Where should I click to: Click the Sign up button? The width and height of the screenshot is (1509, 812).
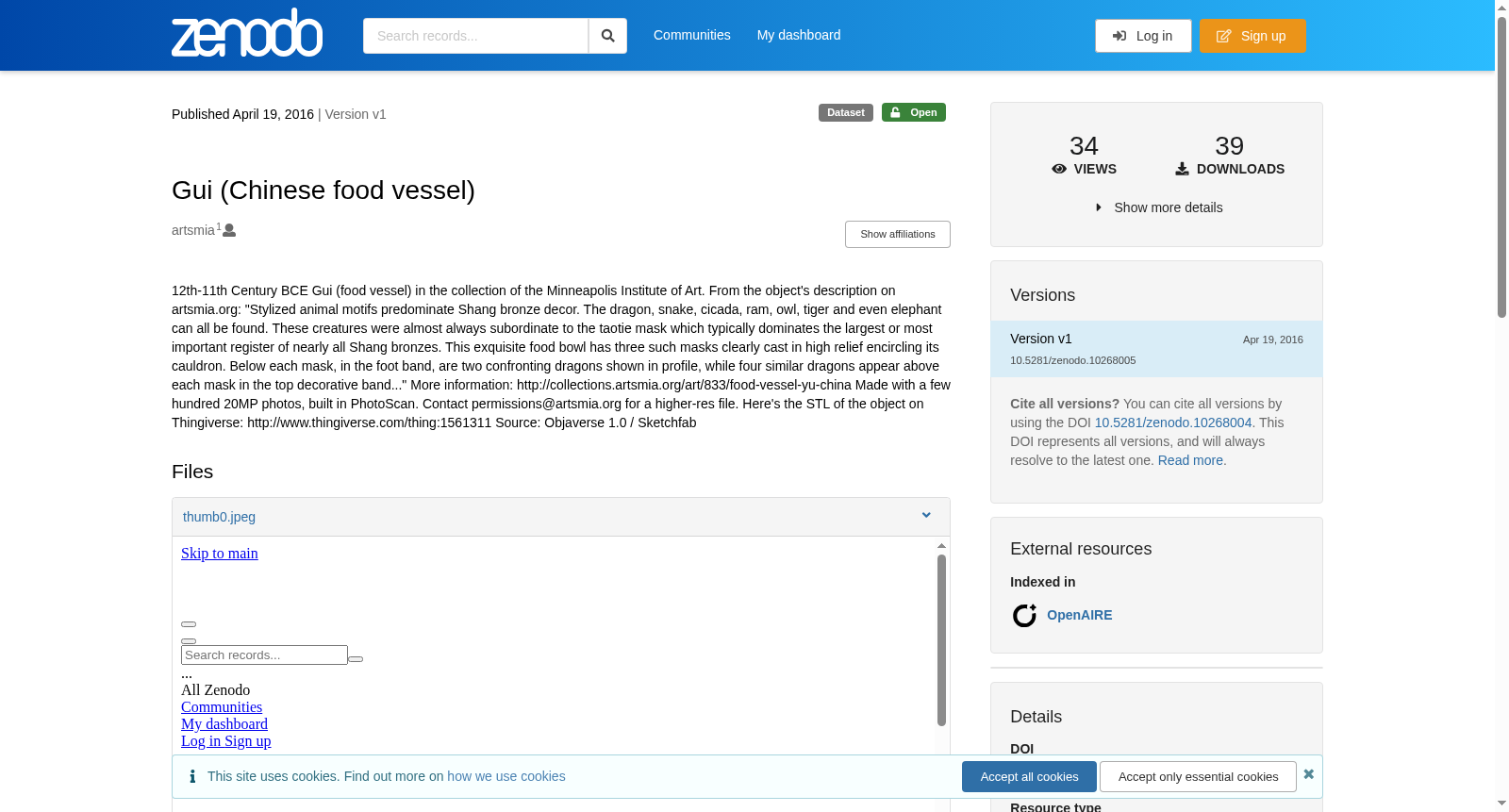1252,36
